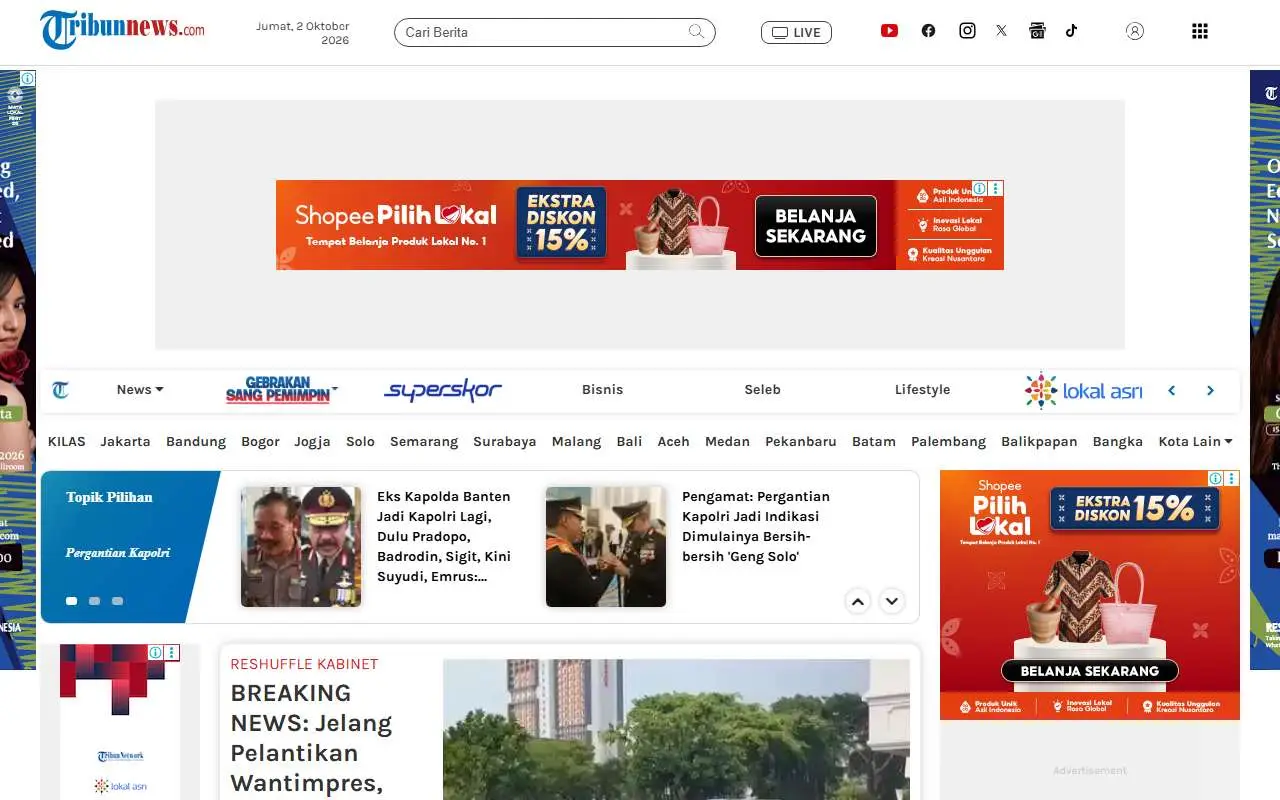
Task: Expand the Kota Lain city dropdown
Action: pyautogui.click(x=1195, y=441)
